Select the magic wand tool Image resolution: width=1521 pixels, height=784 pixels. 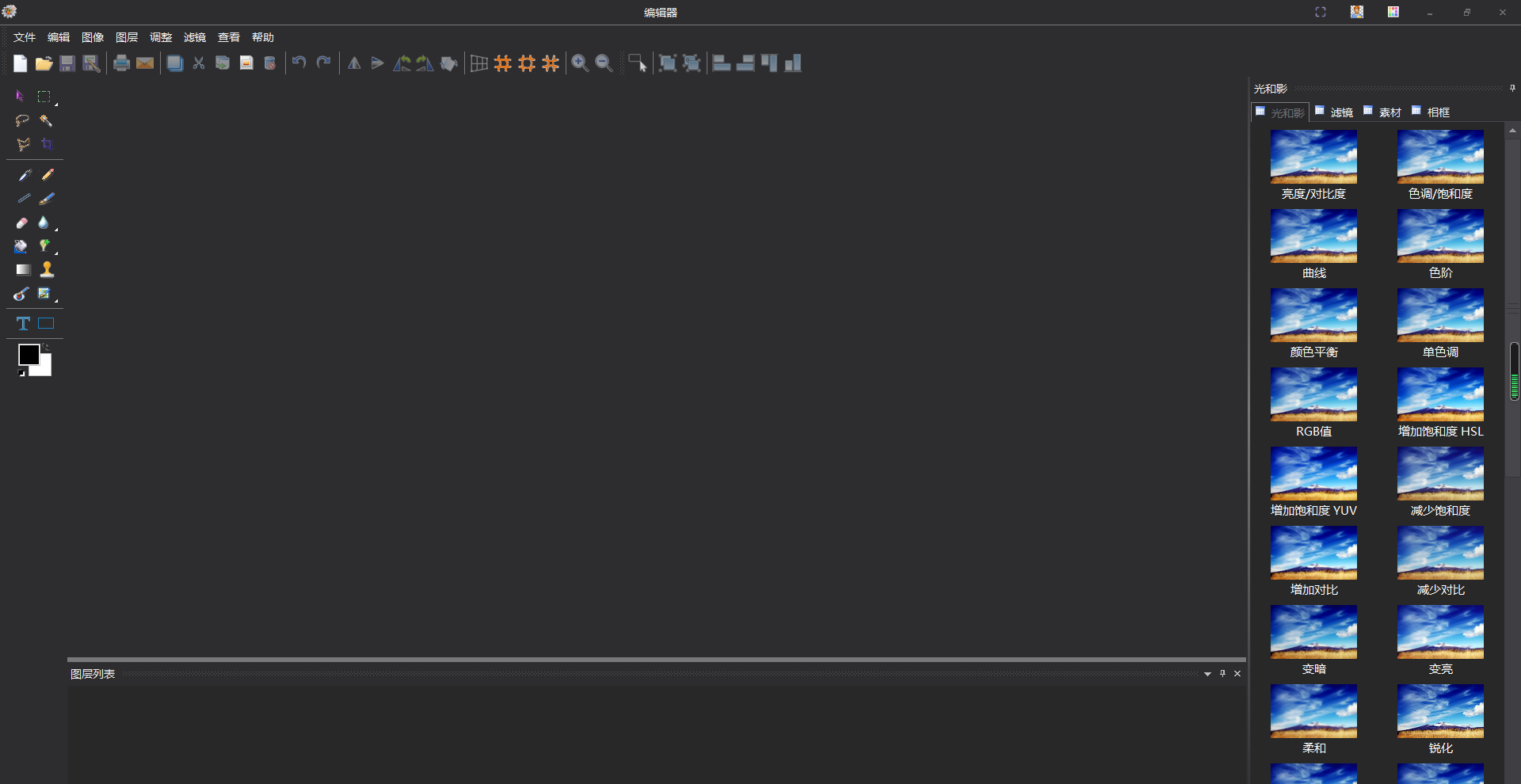point(46,120)
